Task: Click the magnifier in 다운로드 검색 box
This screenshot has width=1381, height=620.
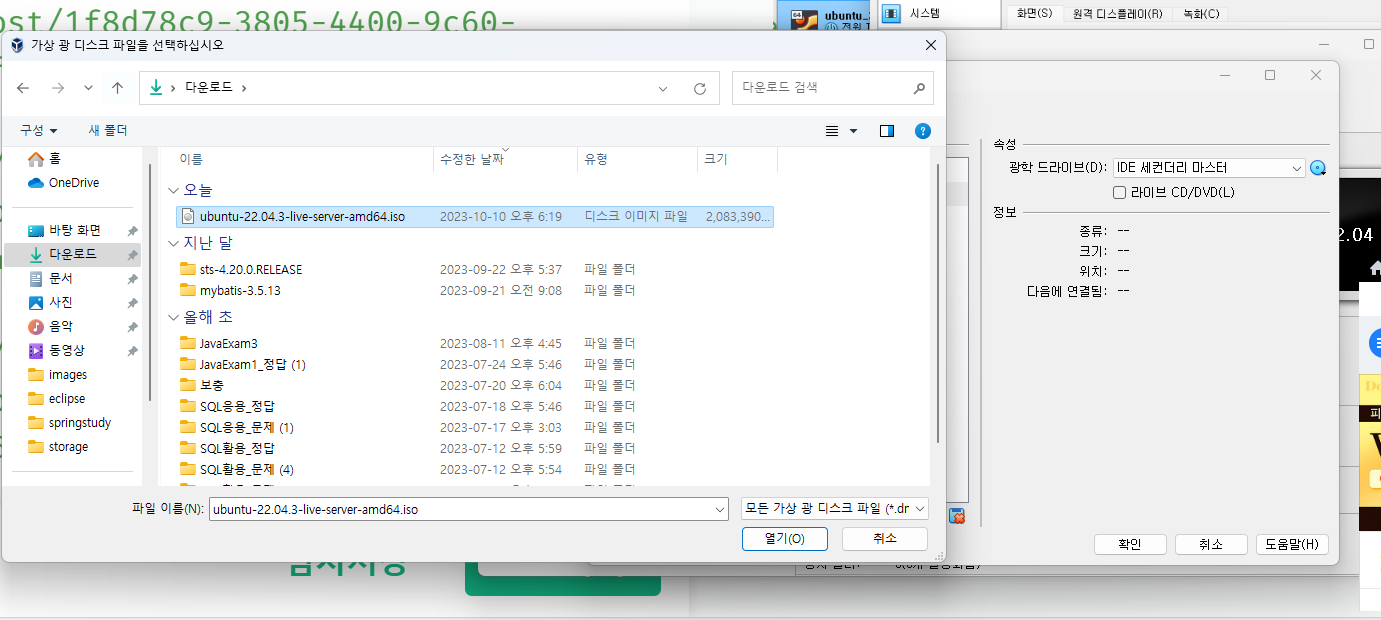Action: [x=919, y=88]
